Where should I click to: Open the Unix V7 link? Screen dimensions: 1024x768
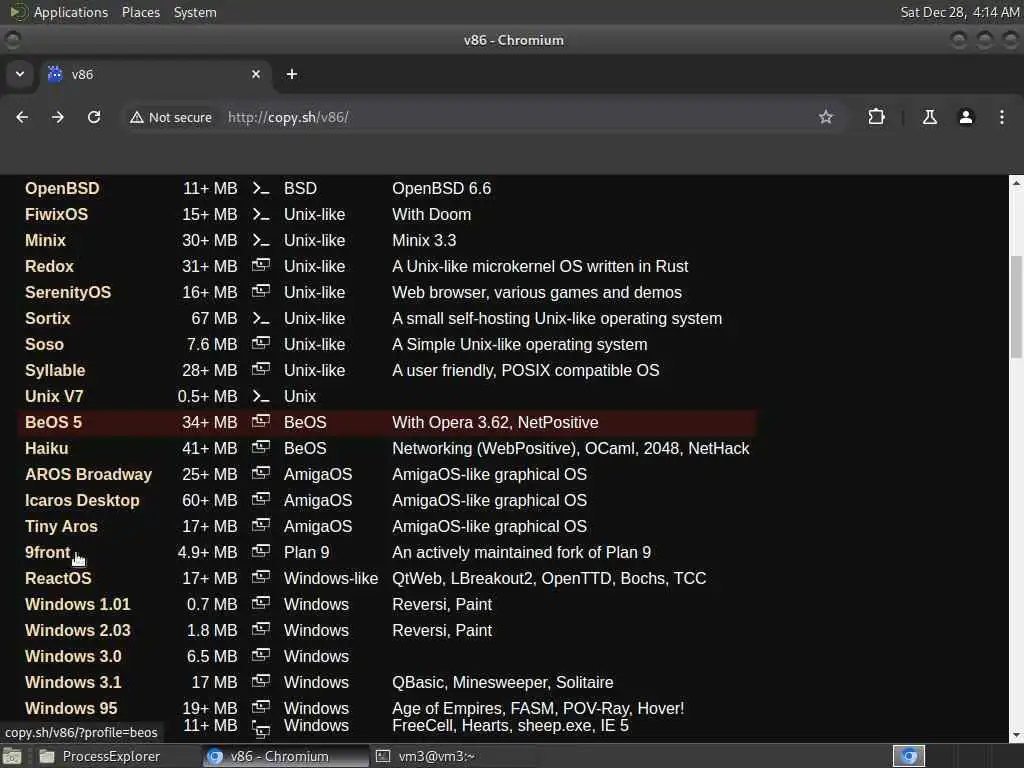pos(54,396)
